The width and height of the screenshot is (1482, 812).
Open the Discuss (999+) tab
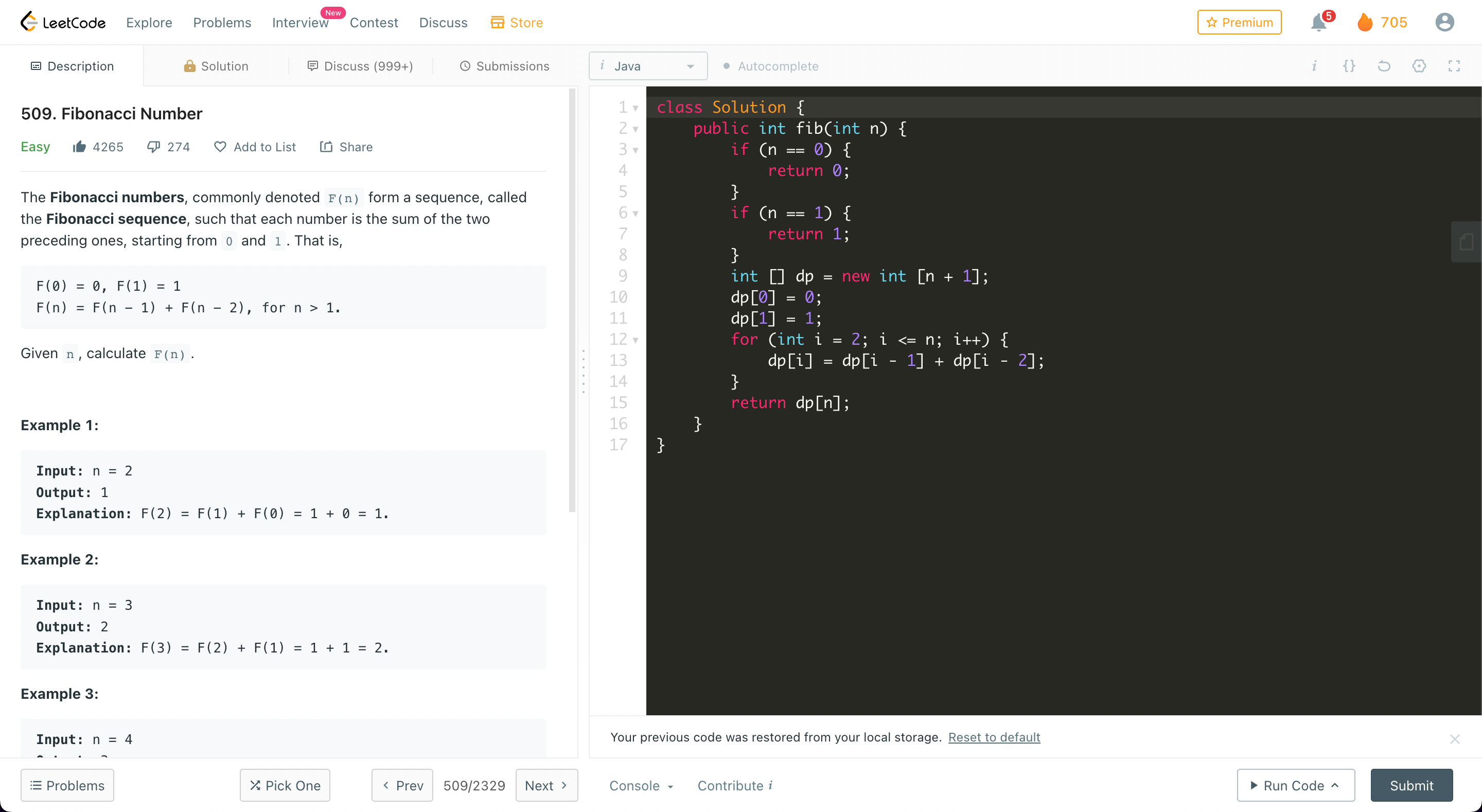360,66
